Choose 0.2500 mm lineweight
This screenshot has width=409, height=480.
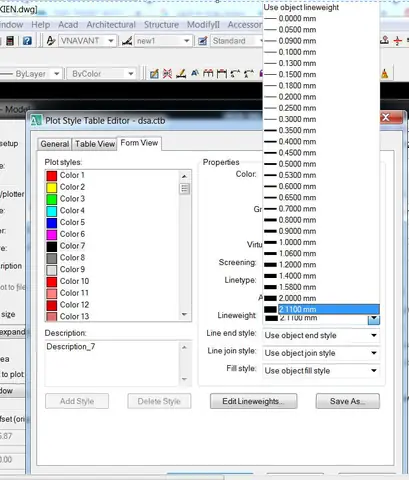(321, 108)
